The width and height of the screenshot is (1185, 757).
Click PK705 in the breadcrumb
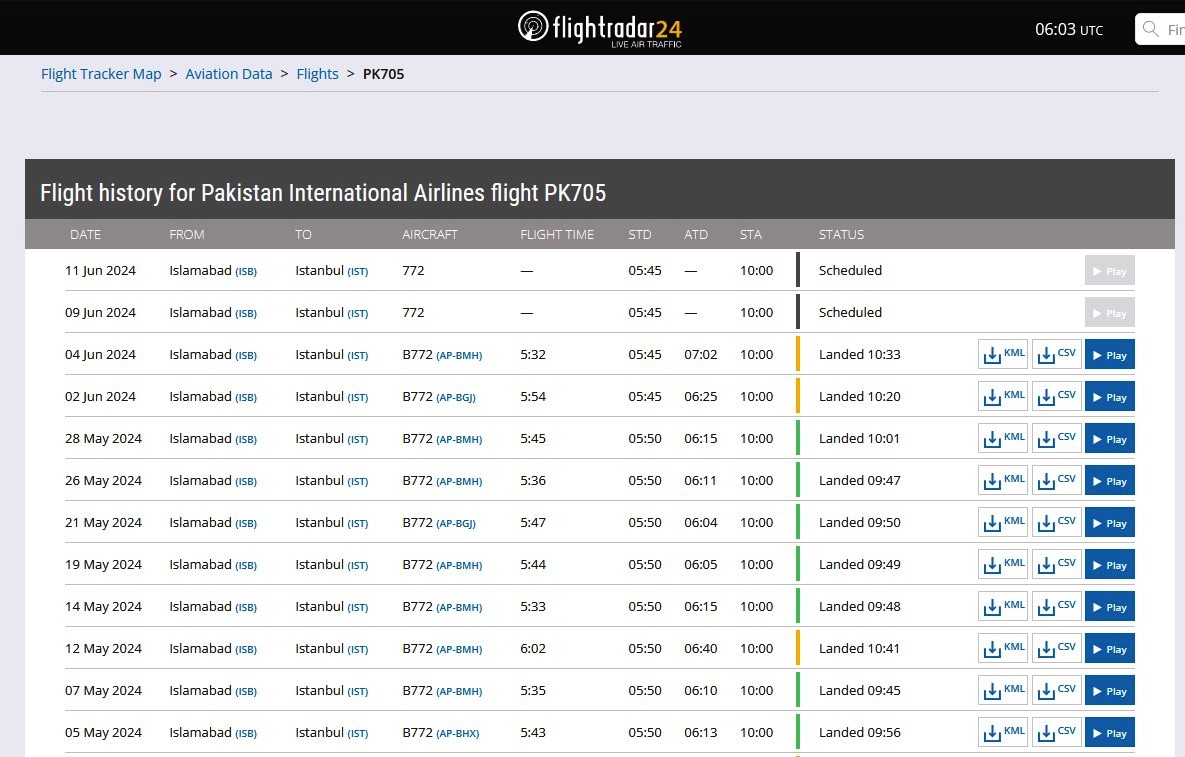(383, 74)
